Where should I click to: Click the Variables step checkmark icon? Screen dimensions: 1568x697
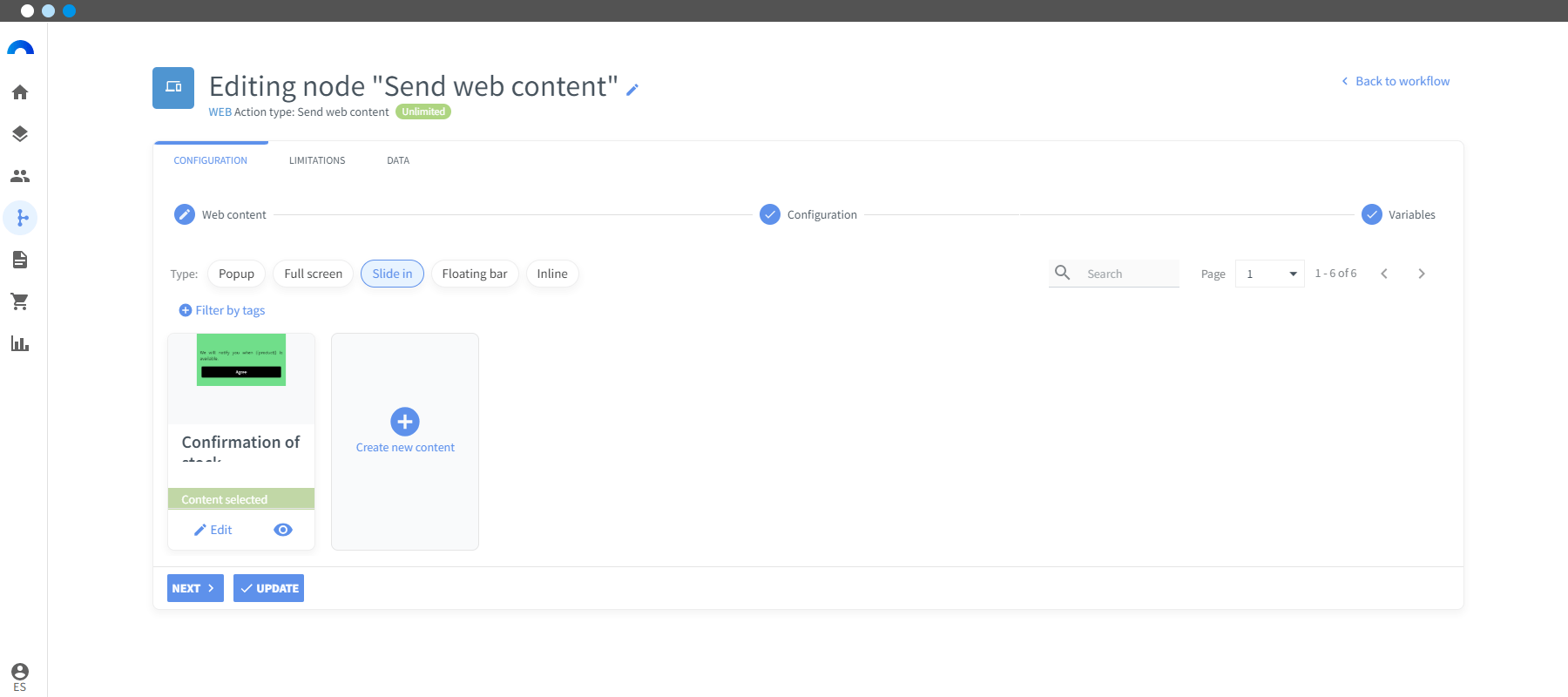(1372, 214)
